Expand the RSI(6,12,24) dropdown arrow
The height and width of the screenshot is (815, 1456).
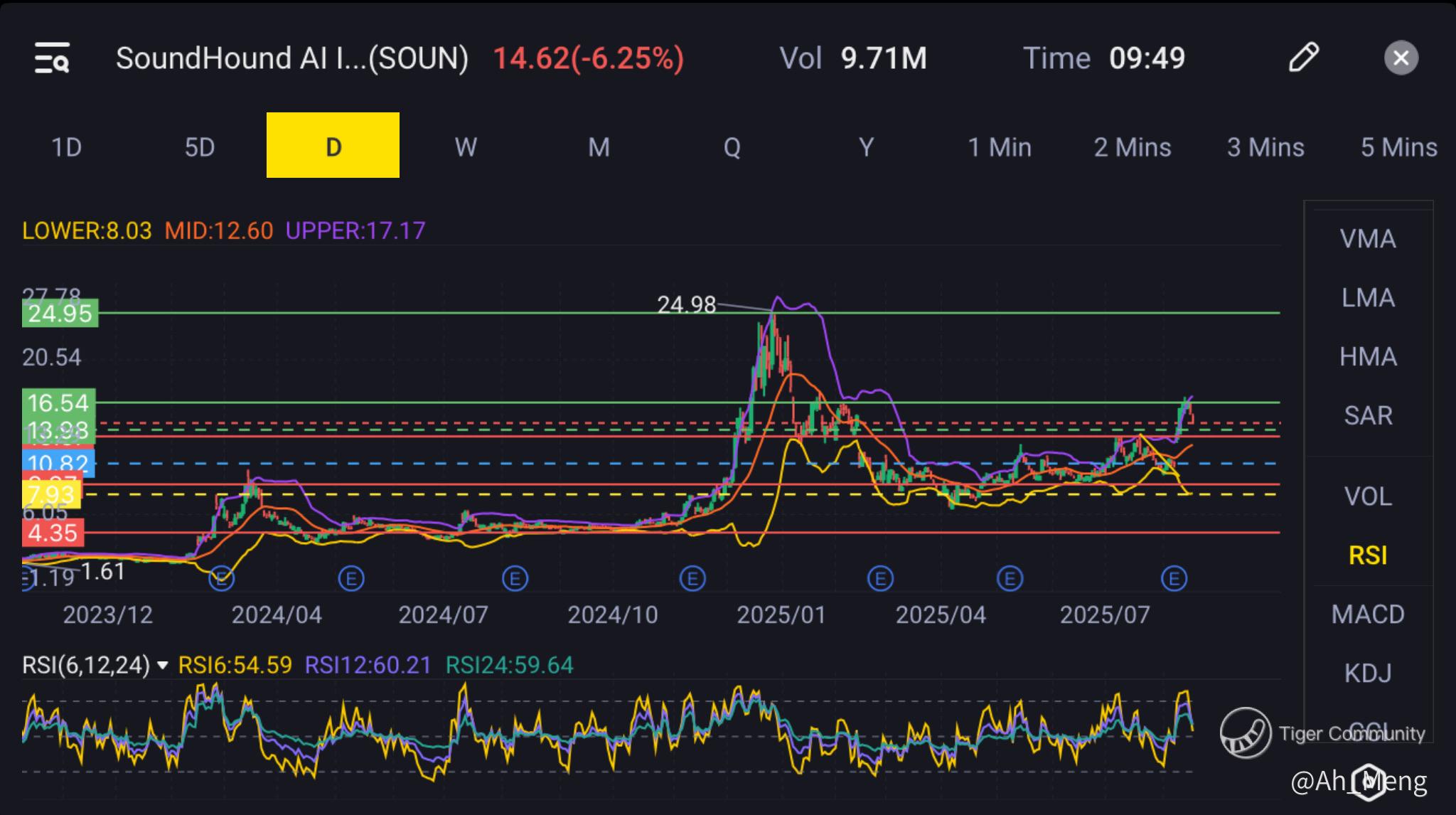pyautogui.click(x=163, y=666)
